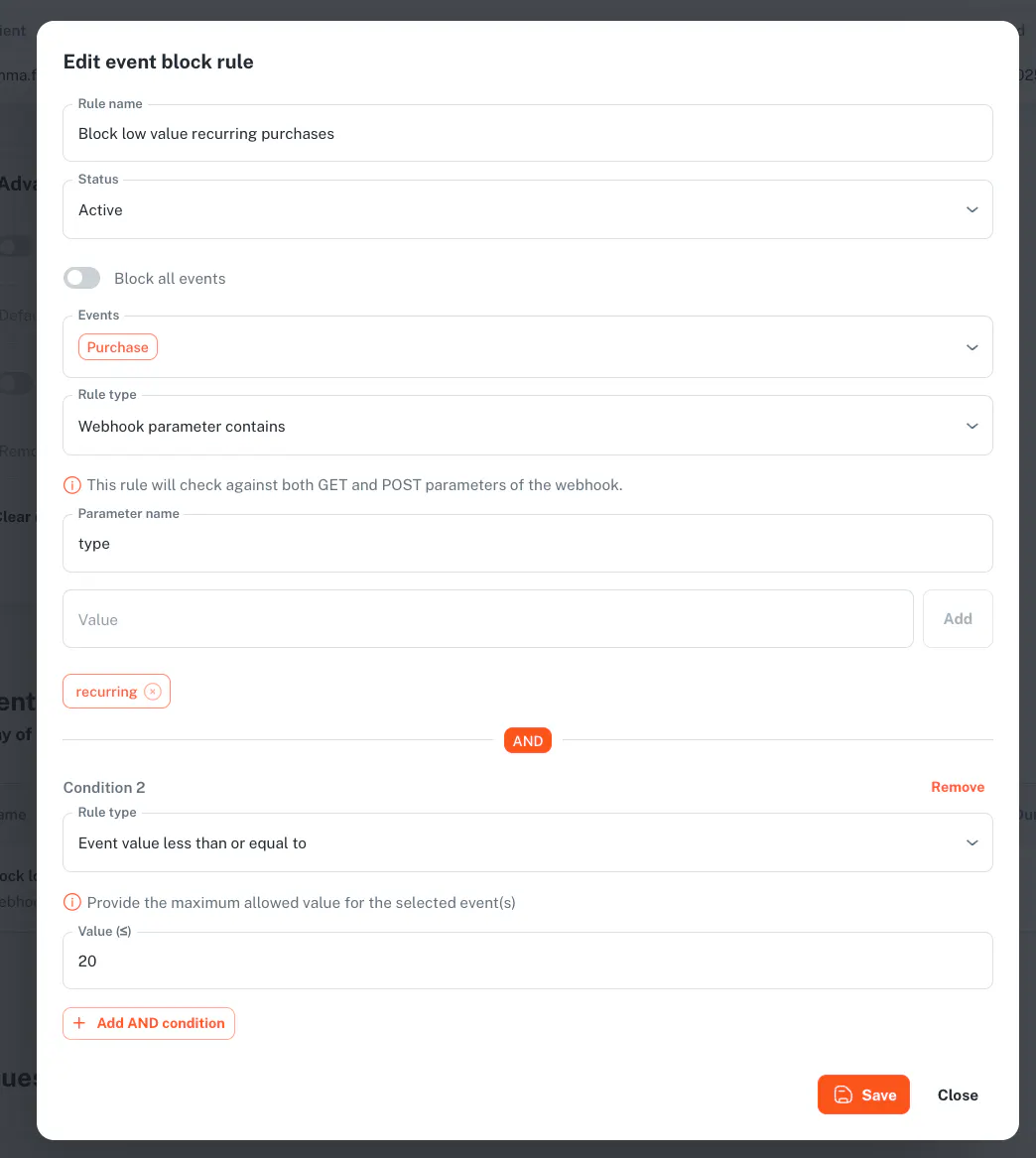Click the plus icon in Add AND condition
The image size is (1036, 1158).
coord(80,1023)
